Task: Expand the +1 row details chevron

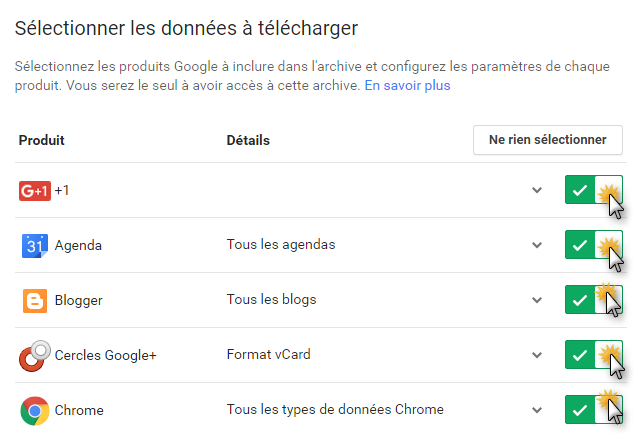Action: 537,190
